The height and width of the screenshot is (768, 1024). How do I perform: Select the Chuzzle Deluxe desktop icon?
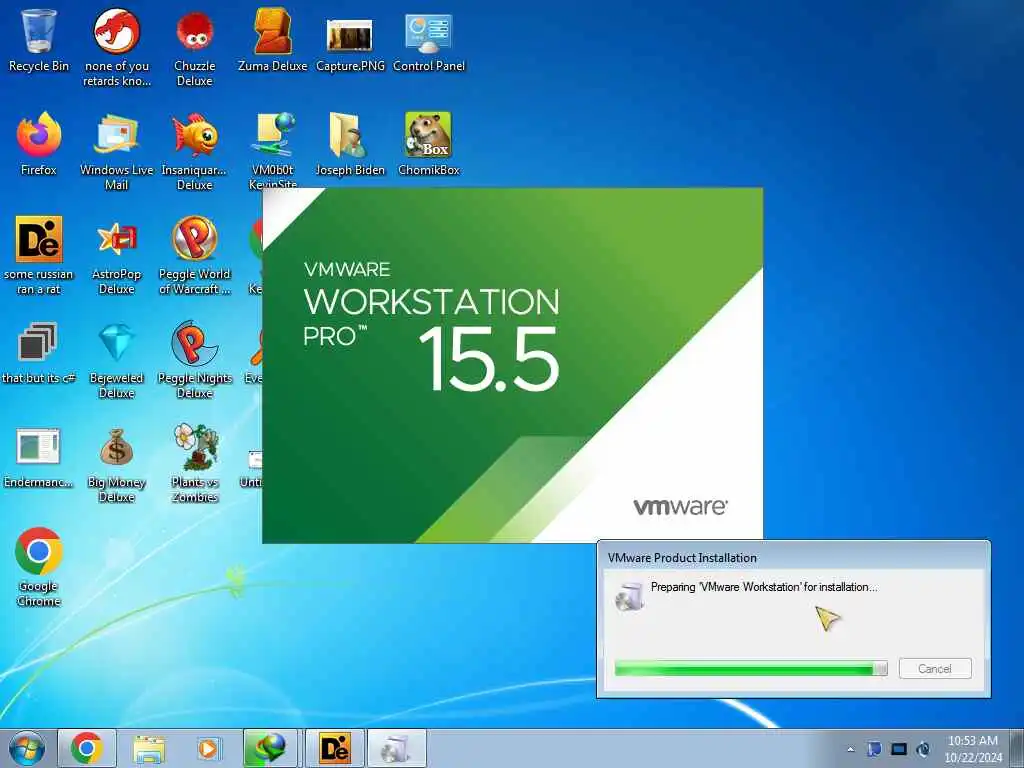195,46
